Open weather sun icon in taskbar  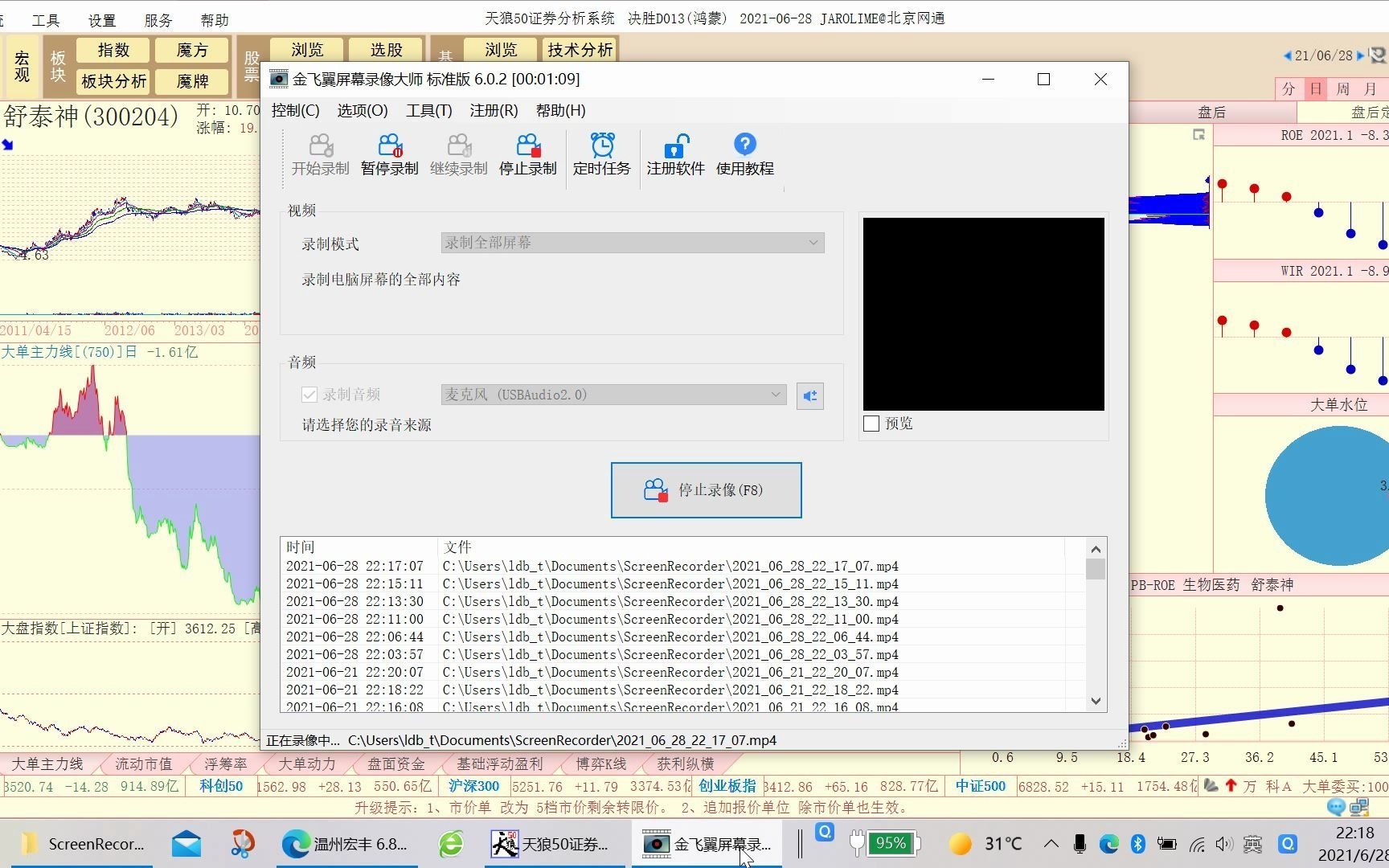point(960,843)
